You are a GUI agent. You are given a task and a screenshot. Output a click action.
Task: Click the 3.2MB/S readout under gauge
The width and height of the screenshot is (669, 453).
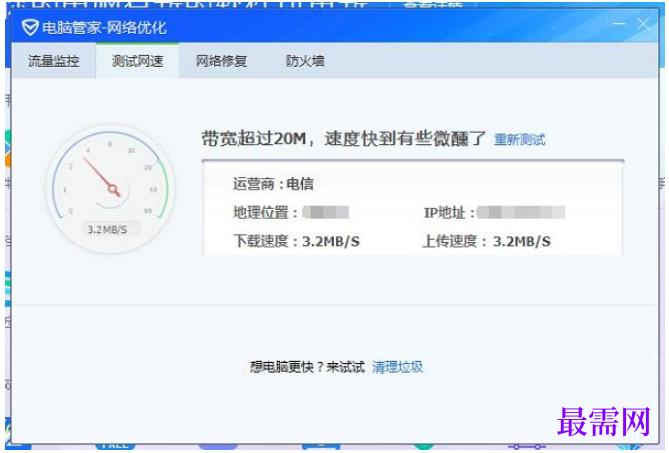tap(108, 229)
